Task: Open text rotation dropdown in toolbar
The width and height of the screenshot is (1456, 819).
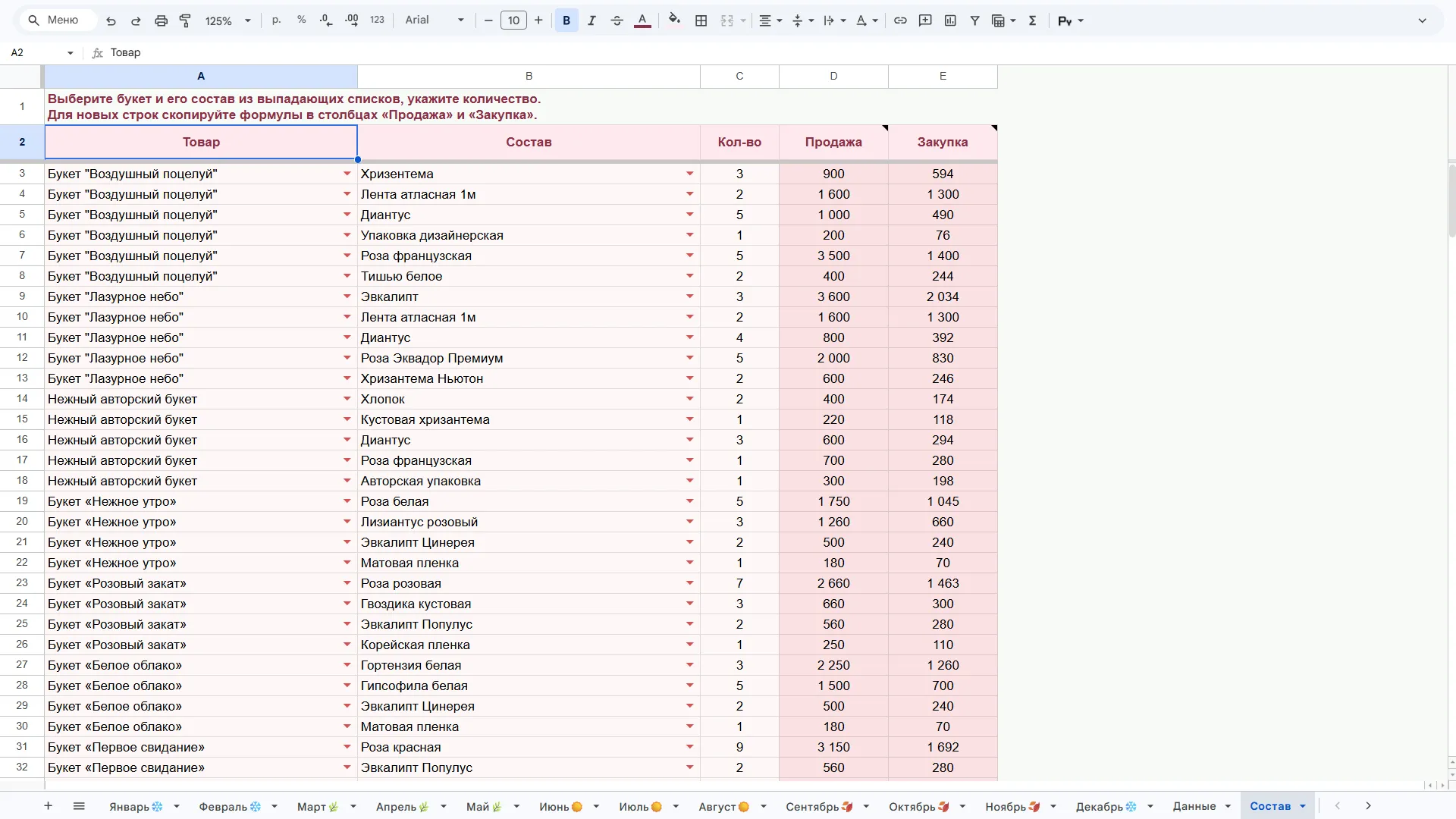Action: 866,20
